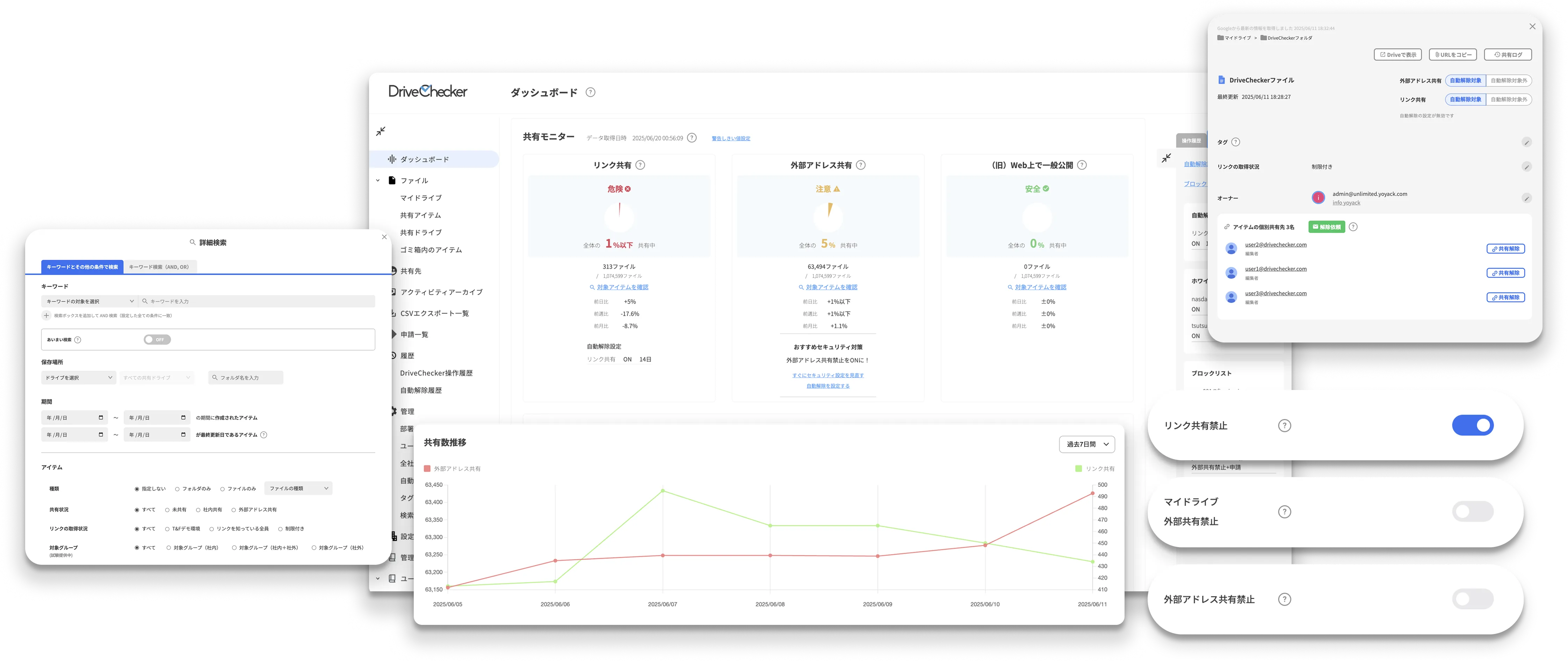Viewport: 1568px width, 671px height.
Task: Open help icon beside データ取得日時
Action: 692,138
